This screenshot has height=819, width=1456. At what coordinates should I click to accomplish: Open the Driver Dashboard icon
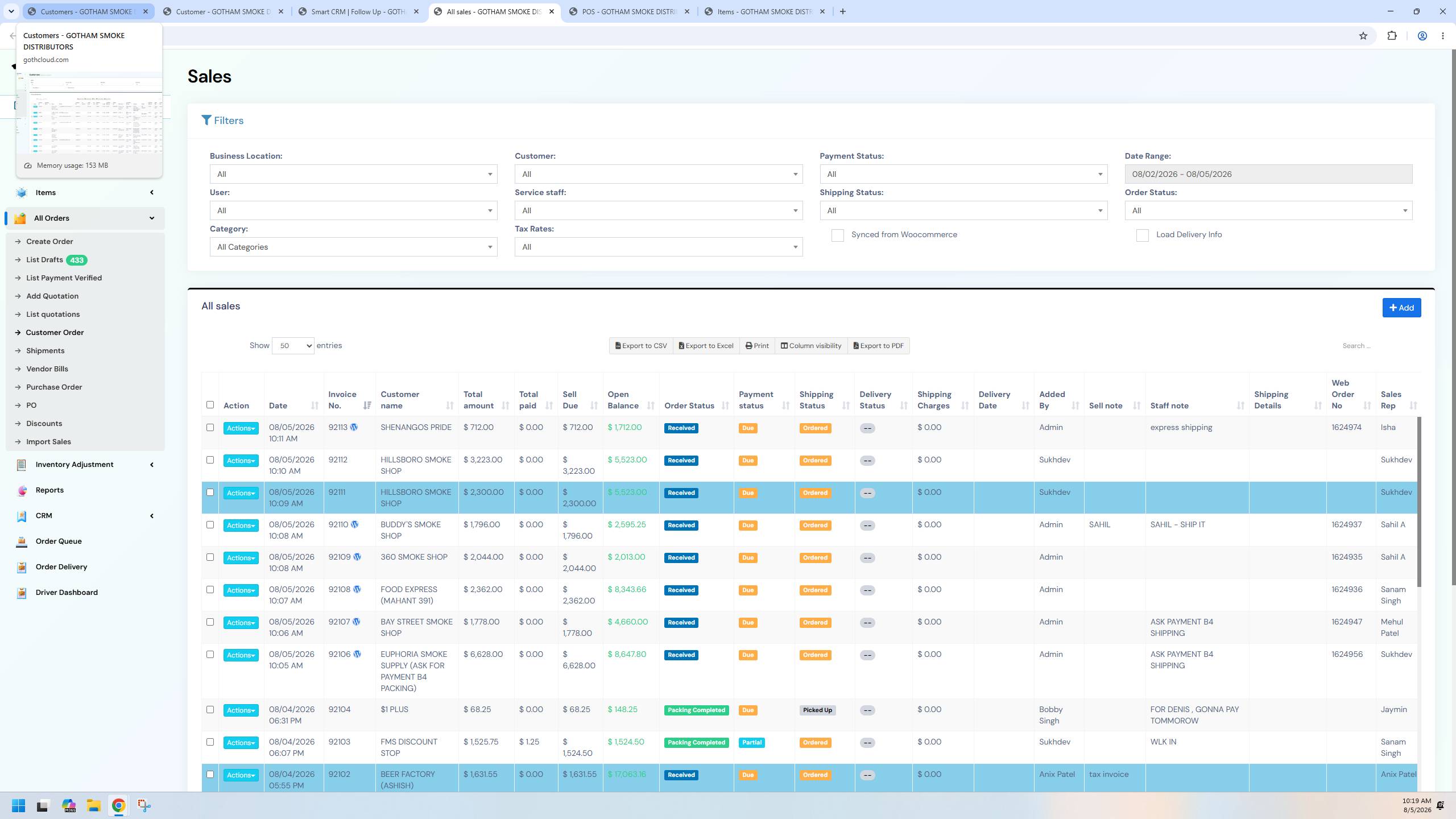pyautogui.click(x=22, y=593)
